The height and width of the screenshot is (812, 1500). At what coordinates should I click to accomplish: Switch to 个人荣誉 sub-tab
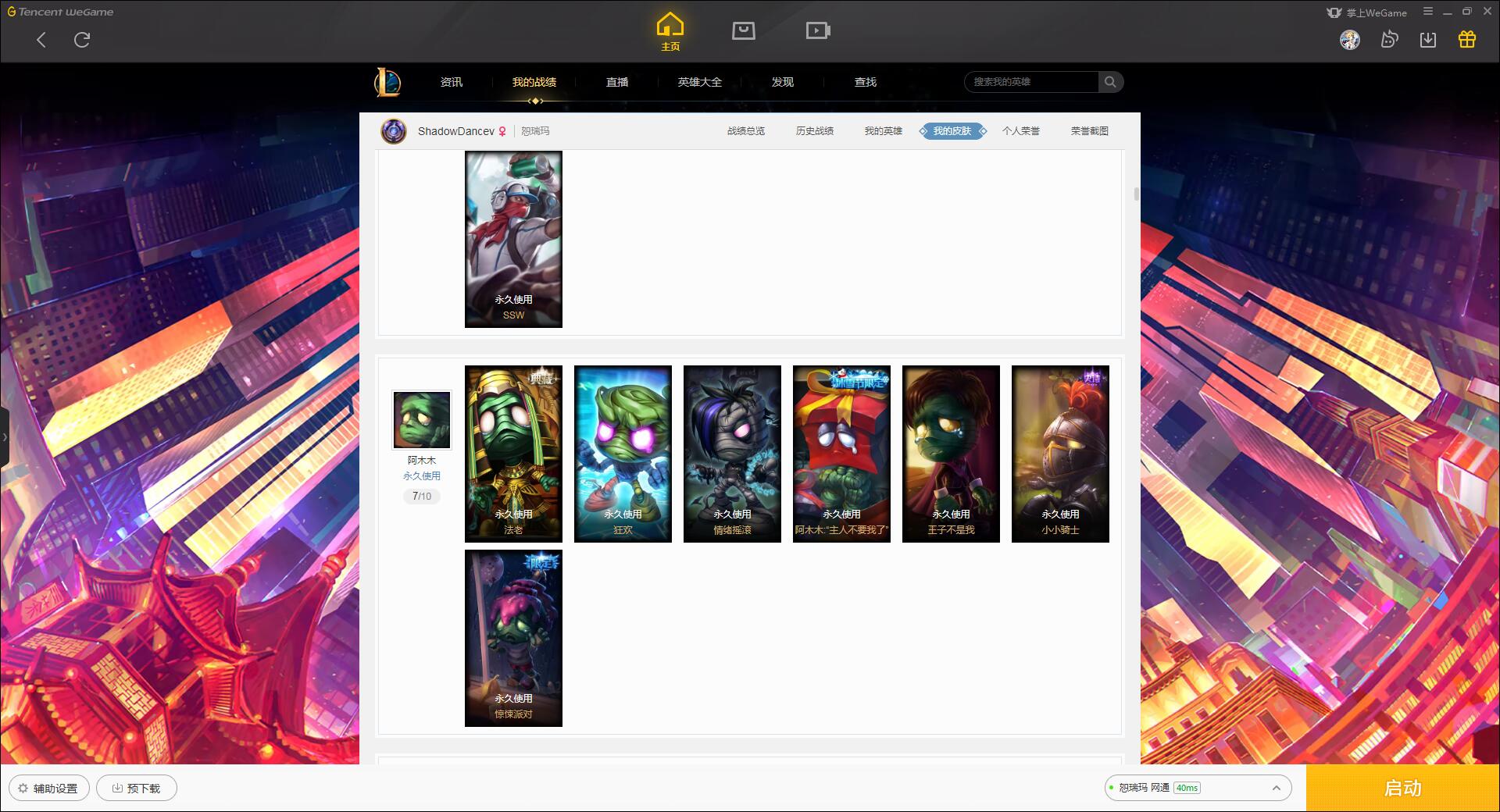(x=1021, y=131)
